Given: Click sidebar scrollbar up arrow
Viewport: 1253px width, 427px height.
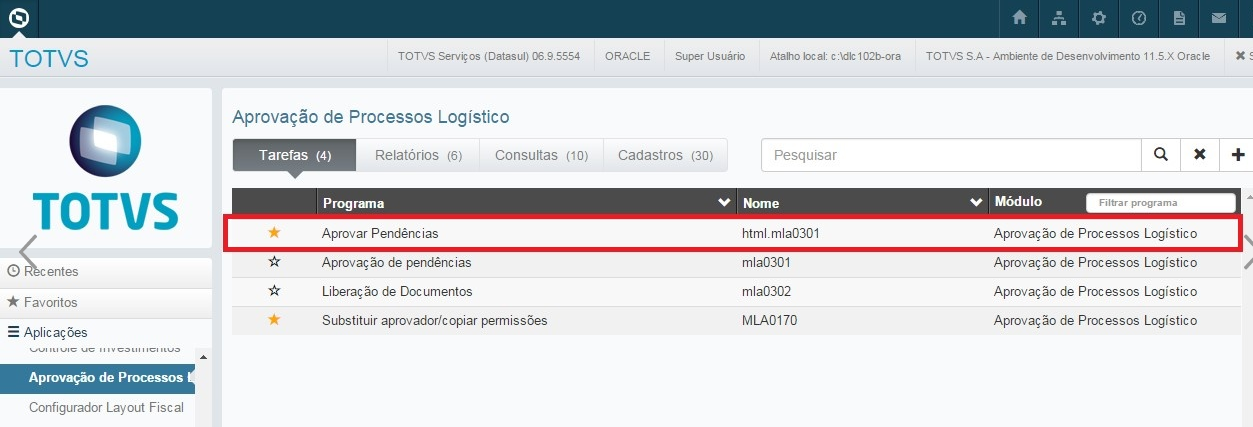Looking at the screenshot, I should pos(203,357).
